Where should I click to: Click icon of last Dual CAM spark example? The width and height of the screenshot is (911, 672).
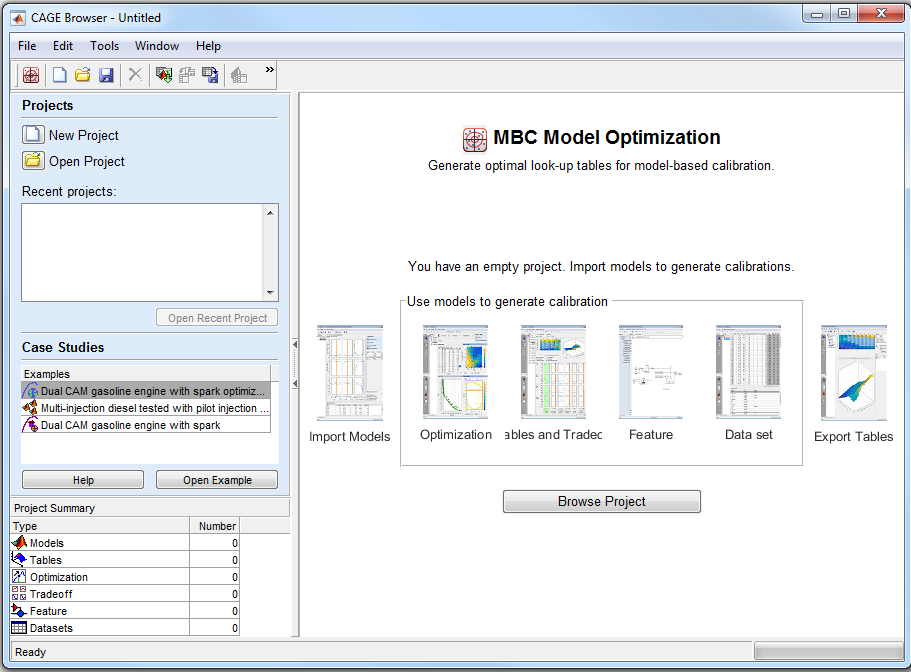point(30,425)
